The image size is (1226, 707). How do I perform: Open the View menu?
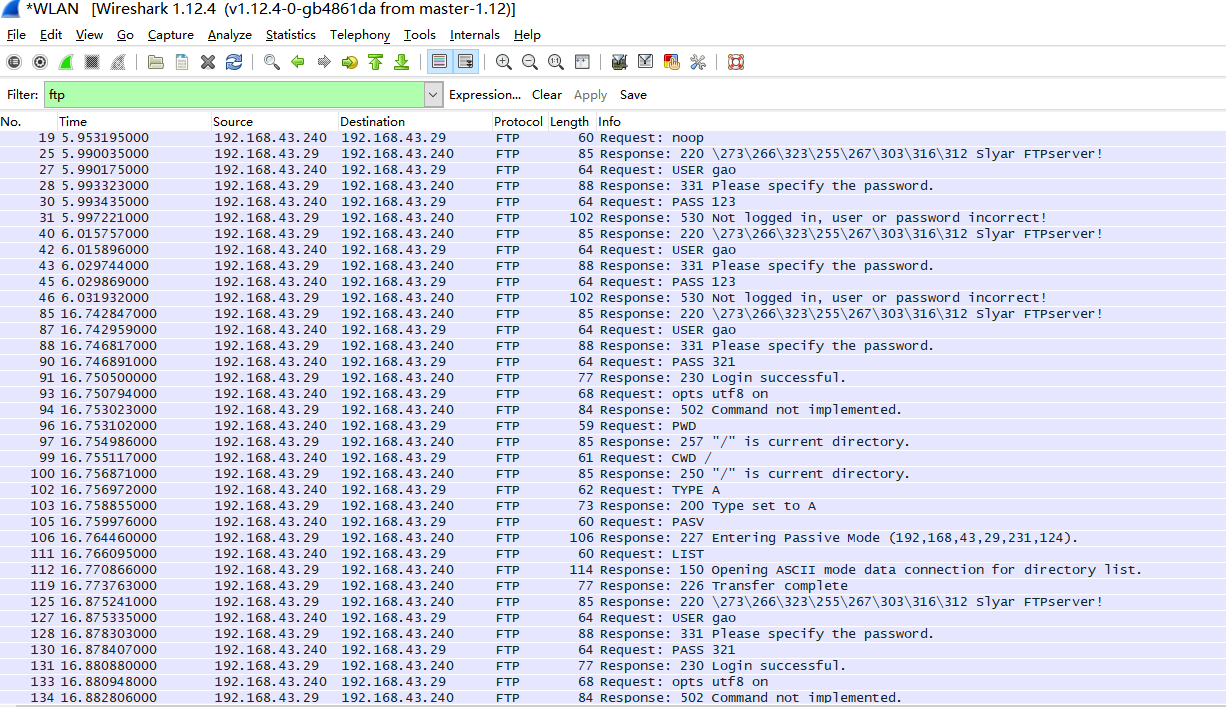click(89, 35)
